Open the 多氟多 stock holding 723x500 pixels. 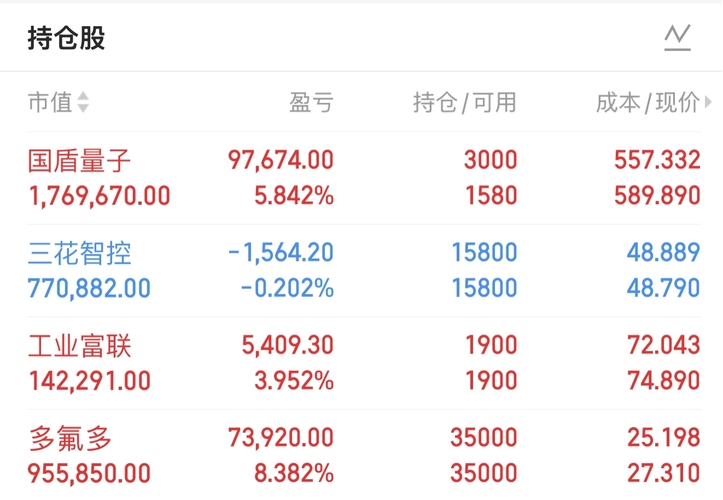coord(70,438)
